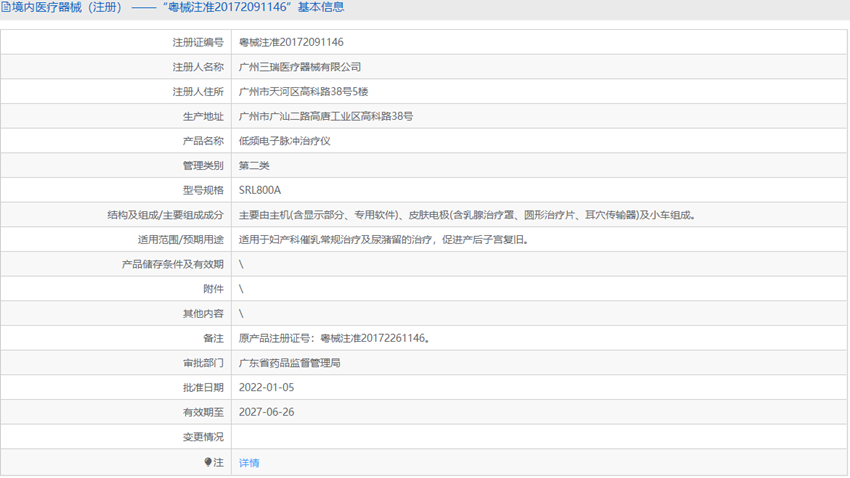Click the remark with original number 粤械注准20172261146
The image size is (850, 478).
click(x=335, y=338)
